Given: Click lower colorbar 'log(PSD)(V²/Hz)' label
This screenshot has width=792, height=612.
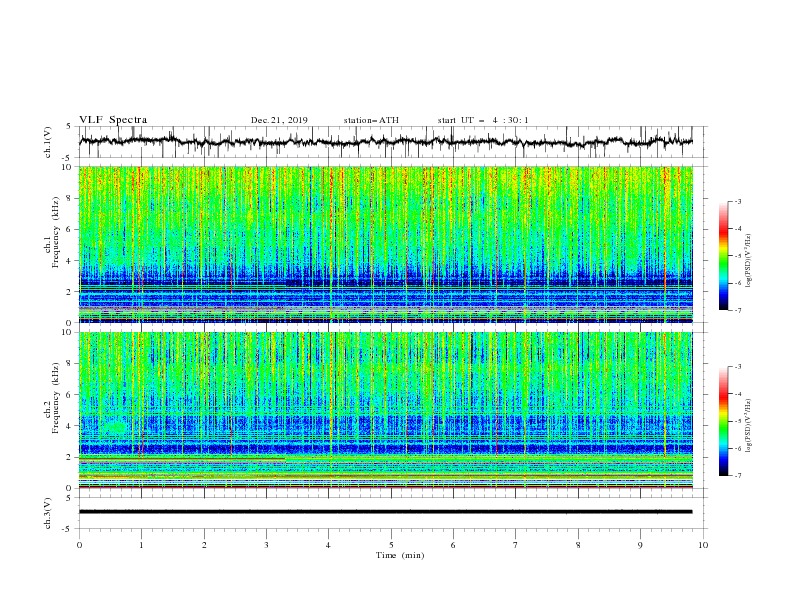Looking at the screenshot, I should 748,426.
